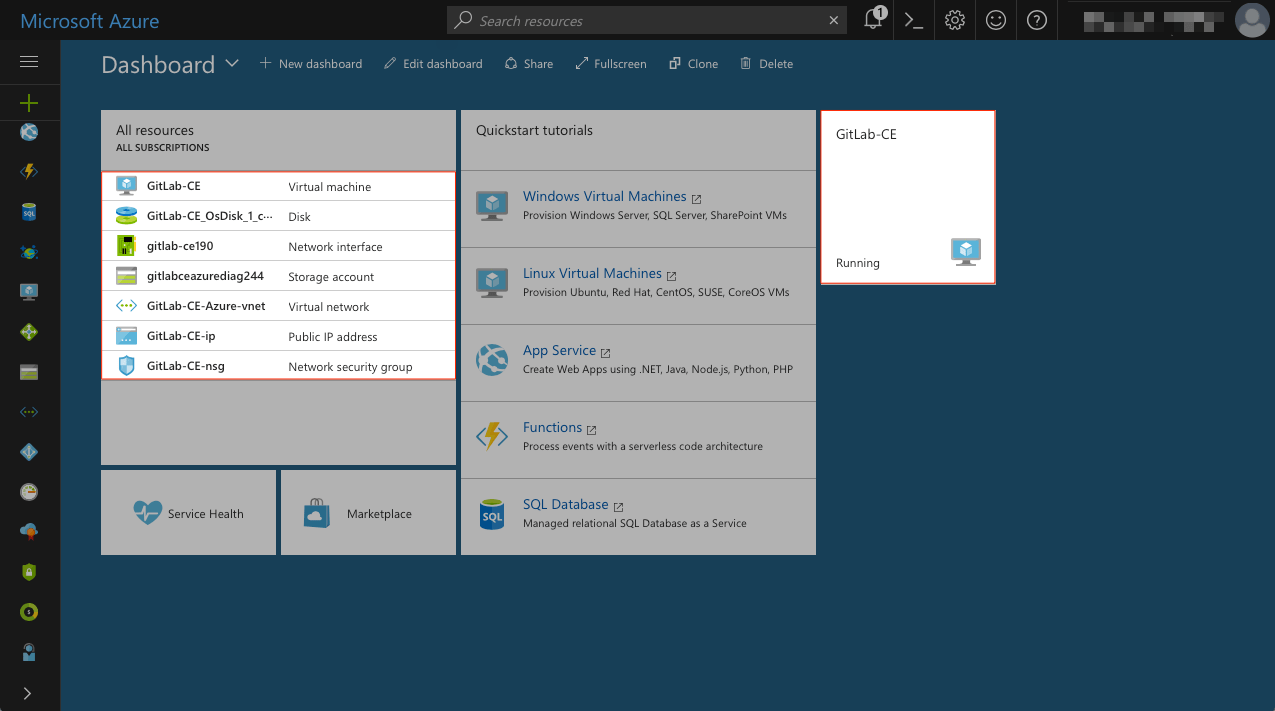1275x711 pixels.
Task: Open the Virtual Machines icon in the sidebar
Action: click(x=29, y=291)
